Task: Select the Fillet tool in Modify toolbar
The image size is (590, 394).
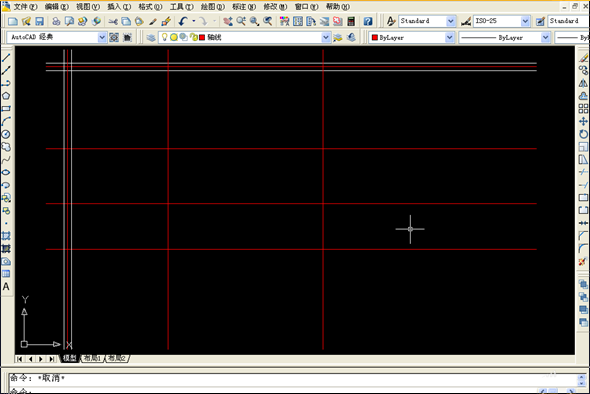Action: [x=583, y=248]
